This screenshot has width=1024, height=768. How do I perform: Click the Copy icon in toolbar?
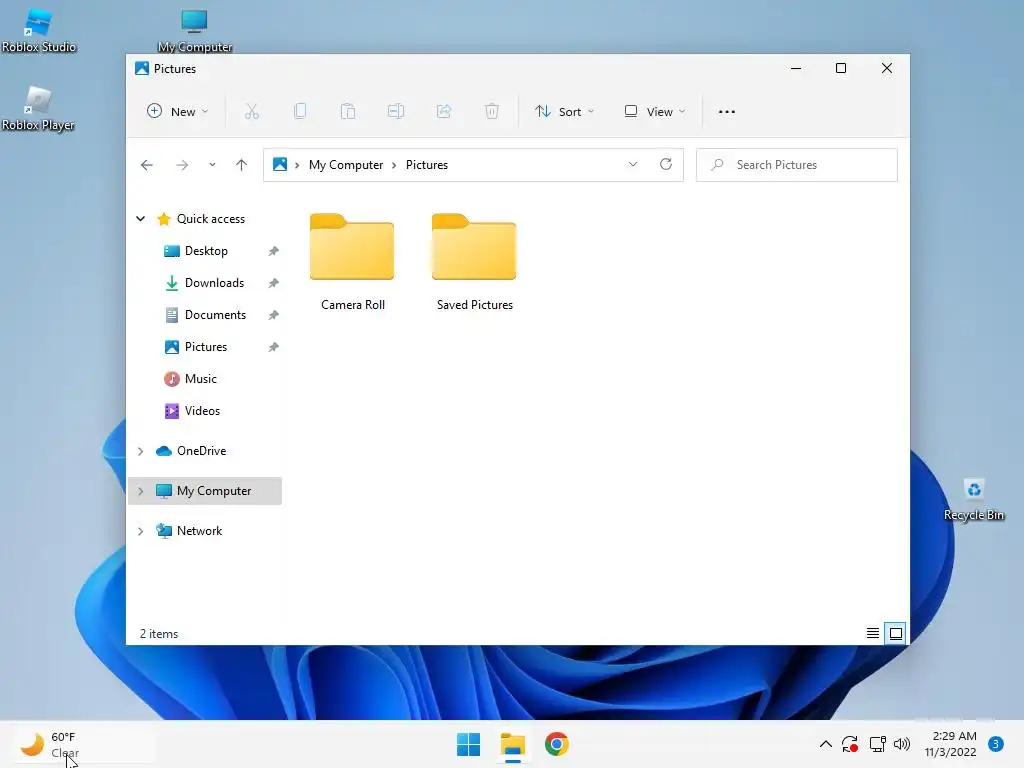300,112
